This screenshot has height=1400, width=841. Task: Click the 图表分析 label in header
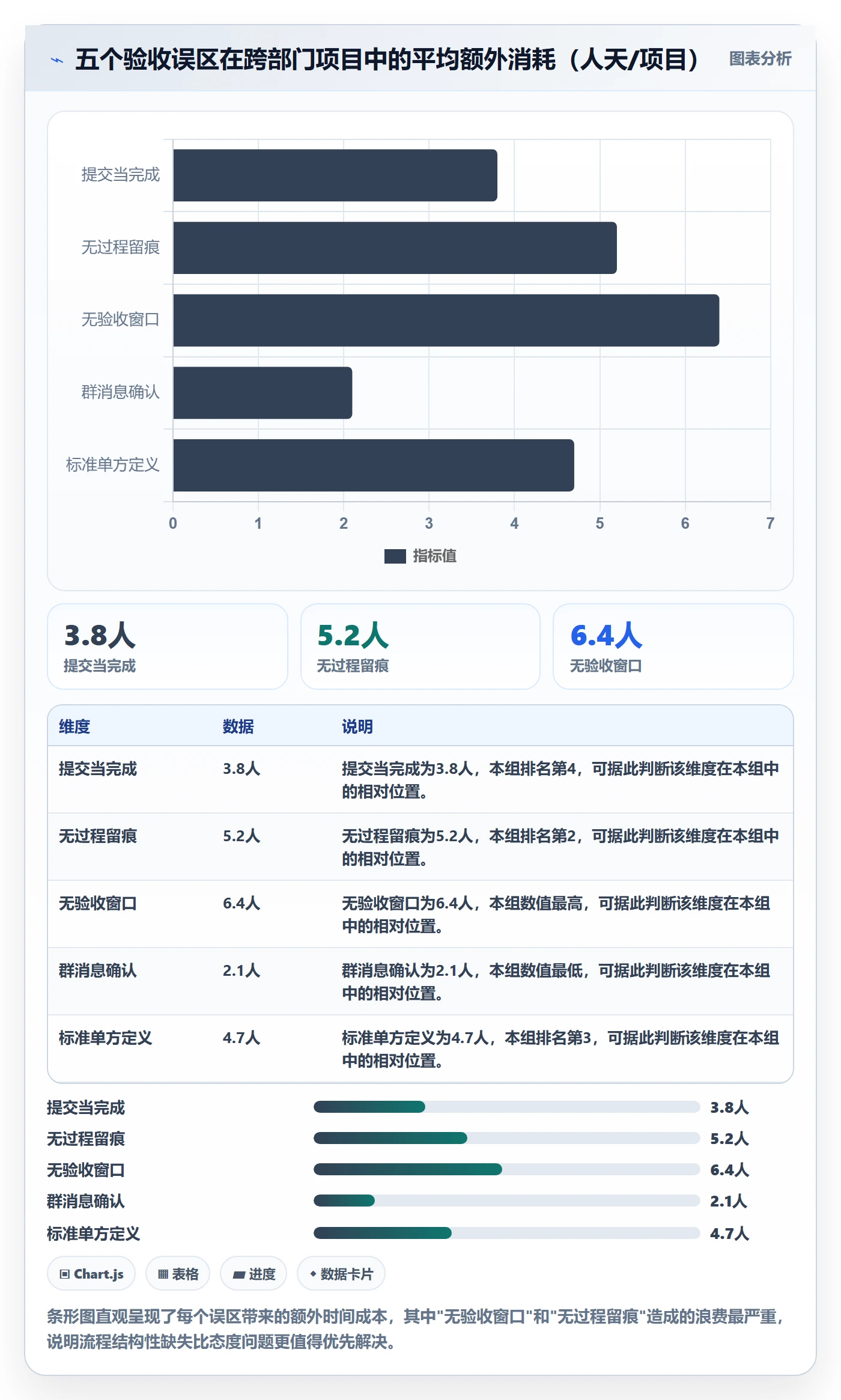760,59
